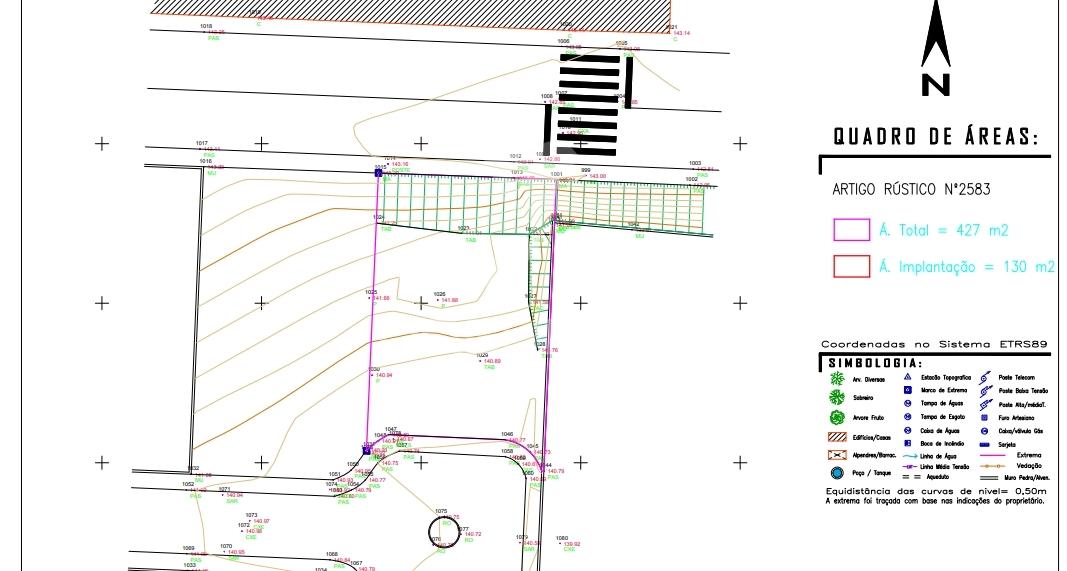Select the Poste Telecom legend symbol
The width and height of the screenshot is (1067, 571).
985,378
